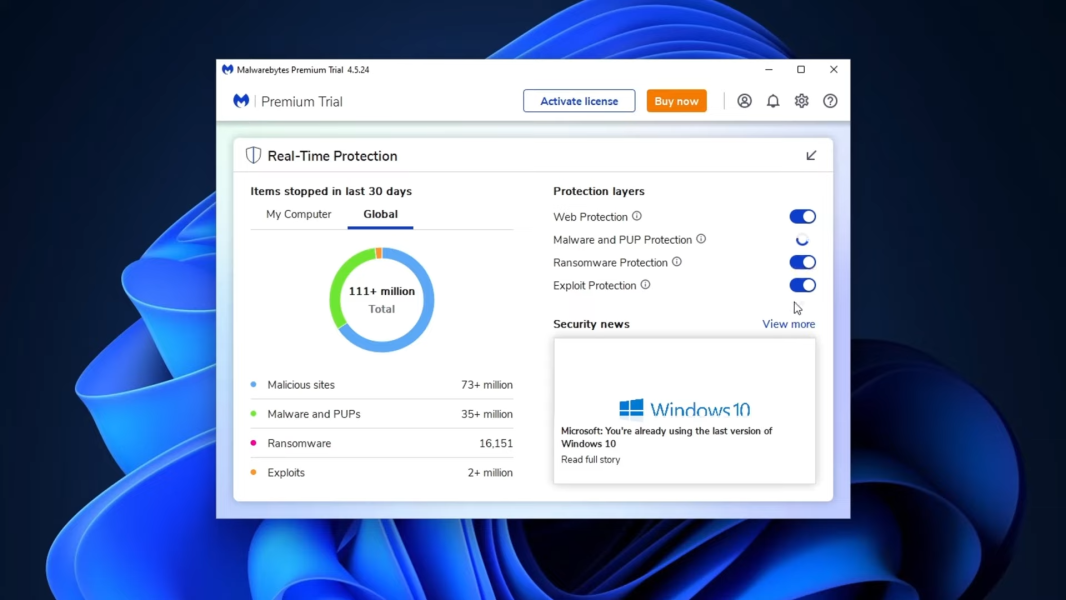This screenshot has width=1066, height=600.
Task: Click the Real-Time Protection heading
Action: [x=332, y=156]
